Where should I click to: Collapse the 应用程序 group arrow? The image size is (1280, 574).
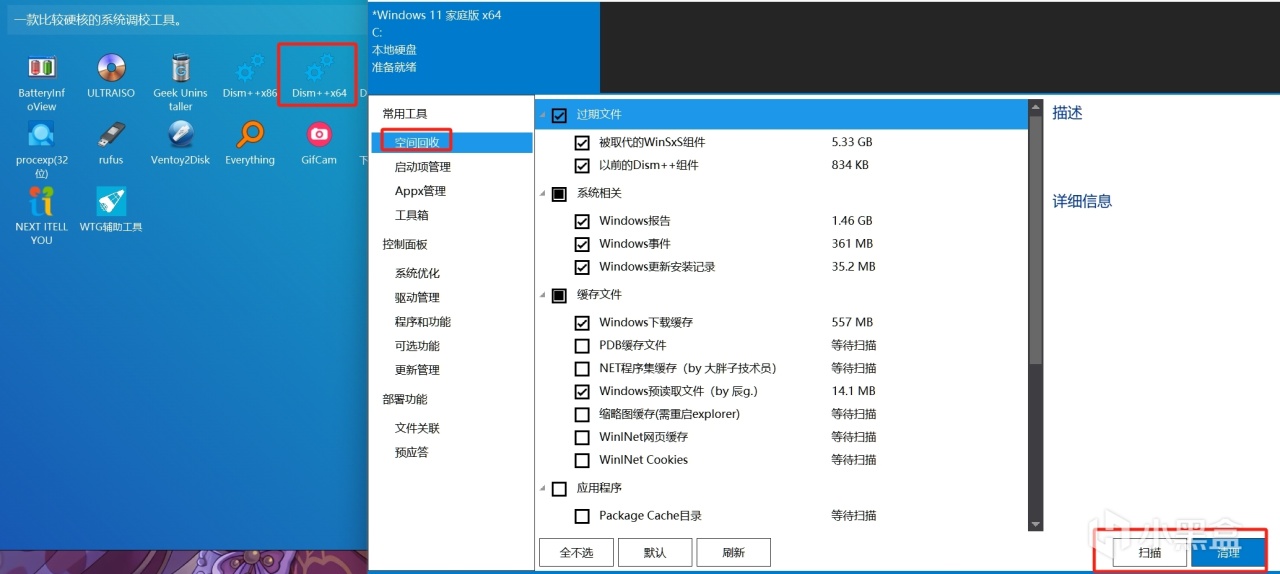pyautogui.click(x=543, y=489)
